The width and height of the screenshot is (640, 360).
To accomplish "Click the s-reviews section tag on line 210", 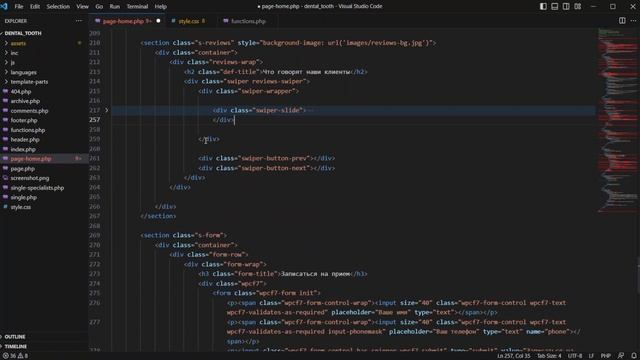I will pos(288,43).
